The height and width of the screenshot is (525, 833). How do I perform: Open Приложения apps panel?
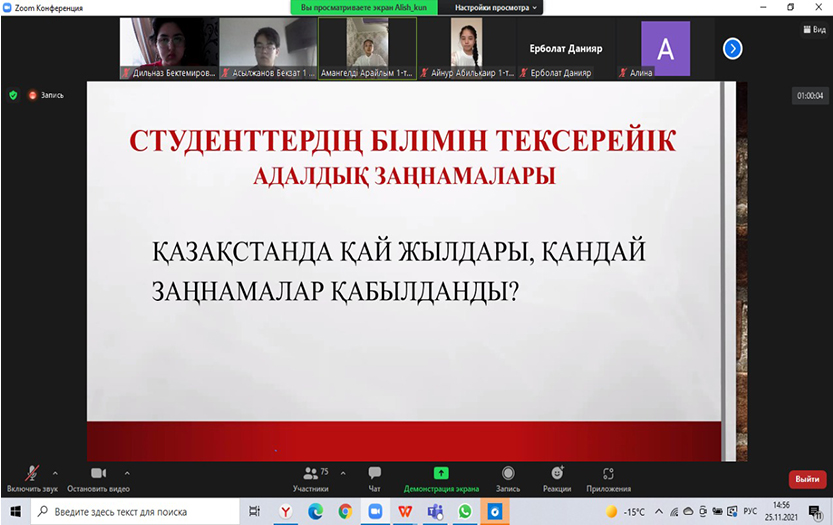coord(608,477)
